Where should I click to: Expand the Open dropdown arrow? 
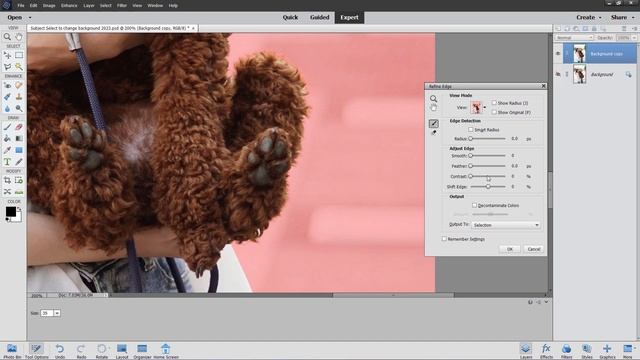(30, 18)
